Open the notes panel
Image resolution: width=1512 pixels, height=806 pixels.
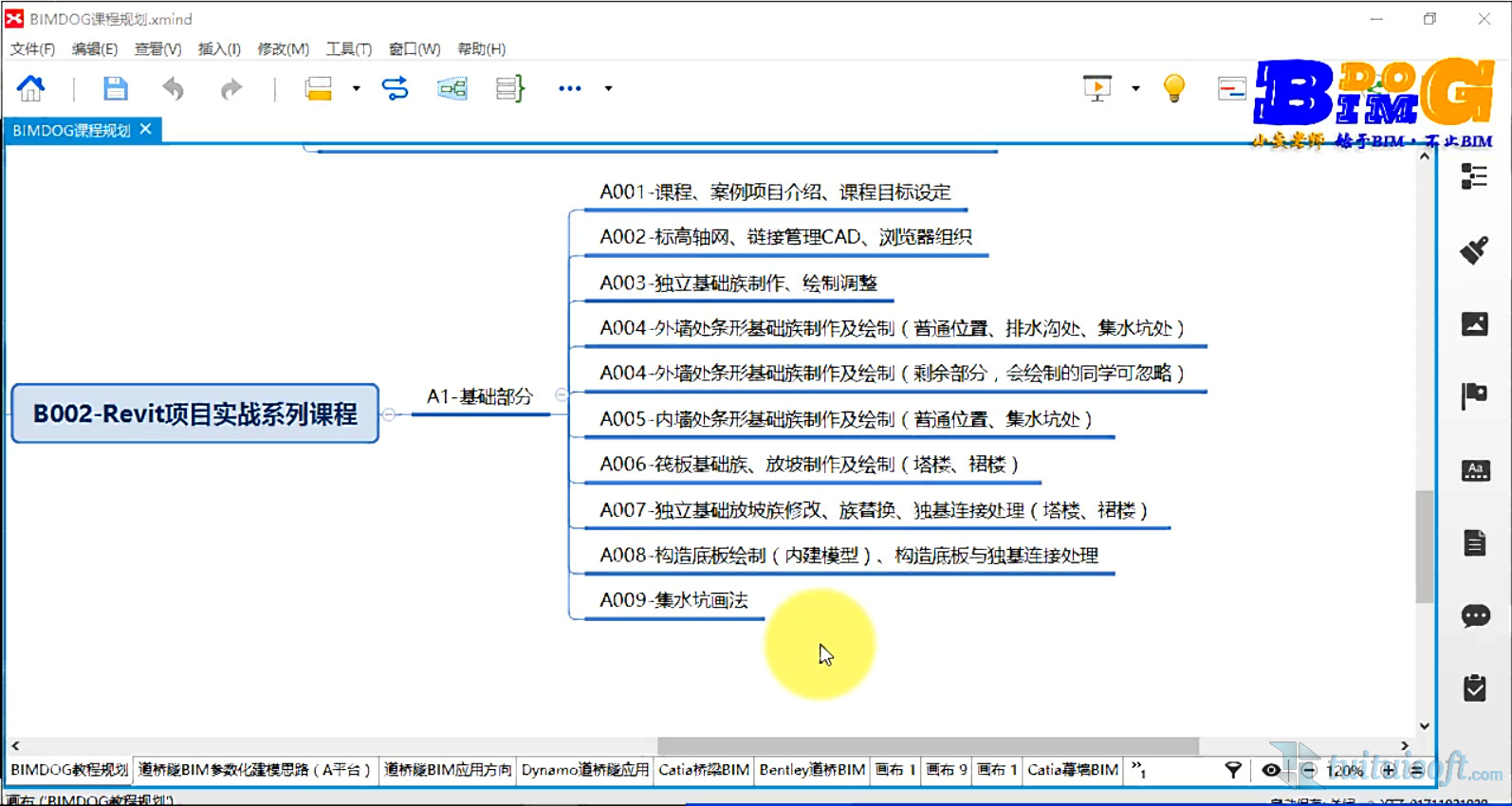pos(1475,542)
